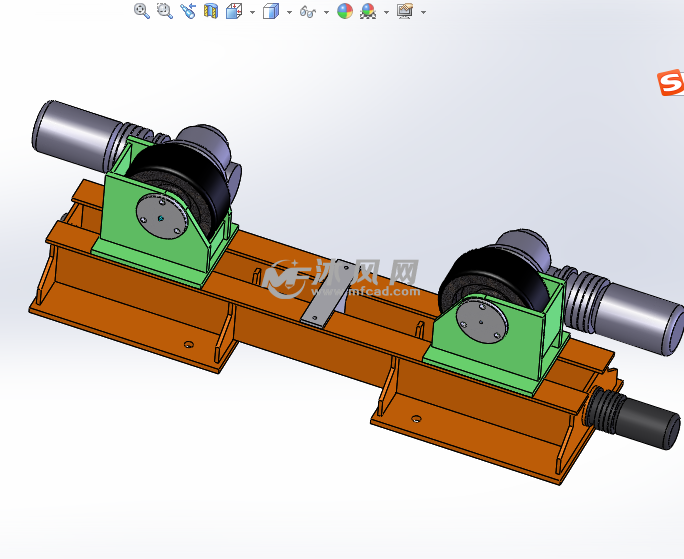Click the View Settings monitor icon
Image resolution: width=684 pixels, height=559 pixels.
[405, 11]
